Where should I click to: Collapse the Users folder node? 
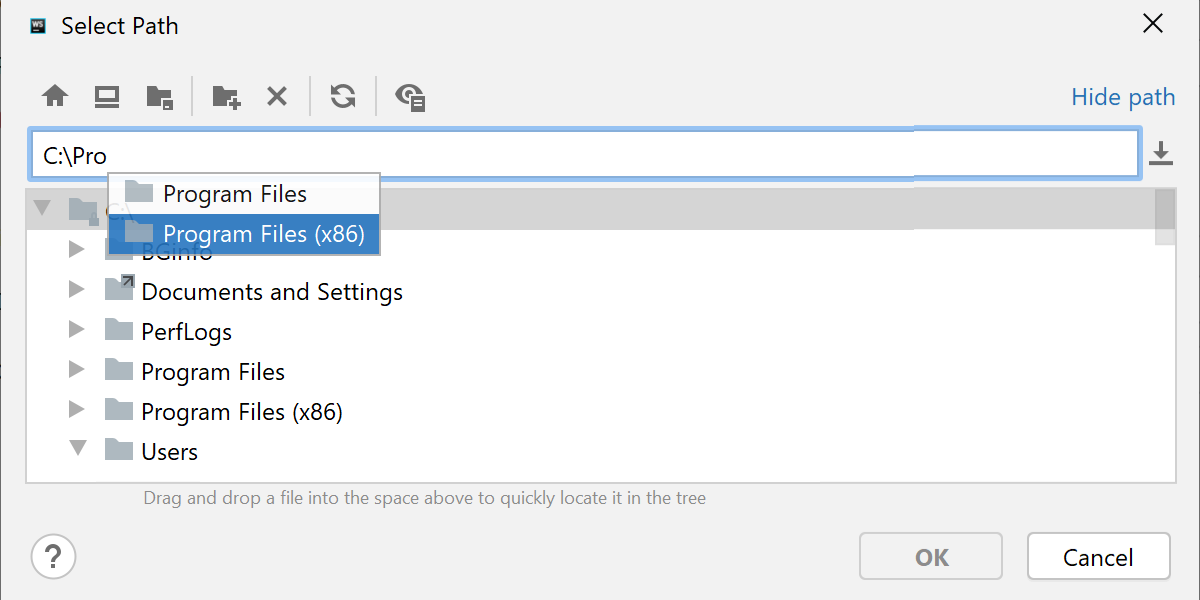78,449
